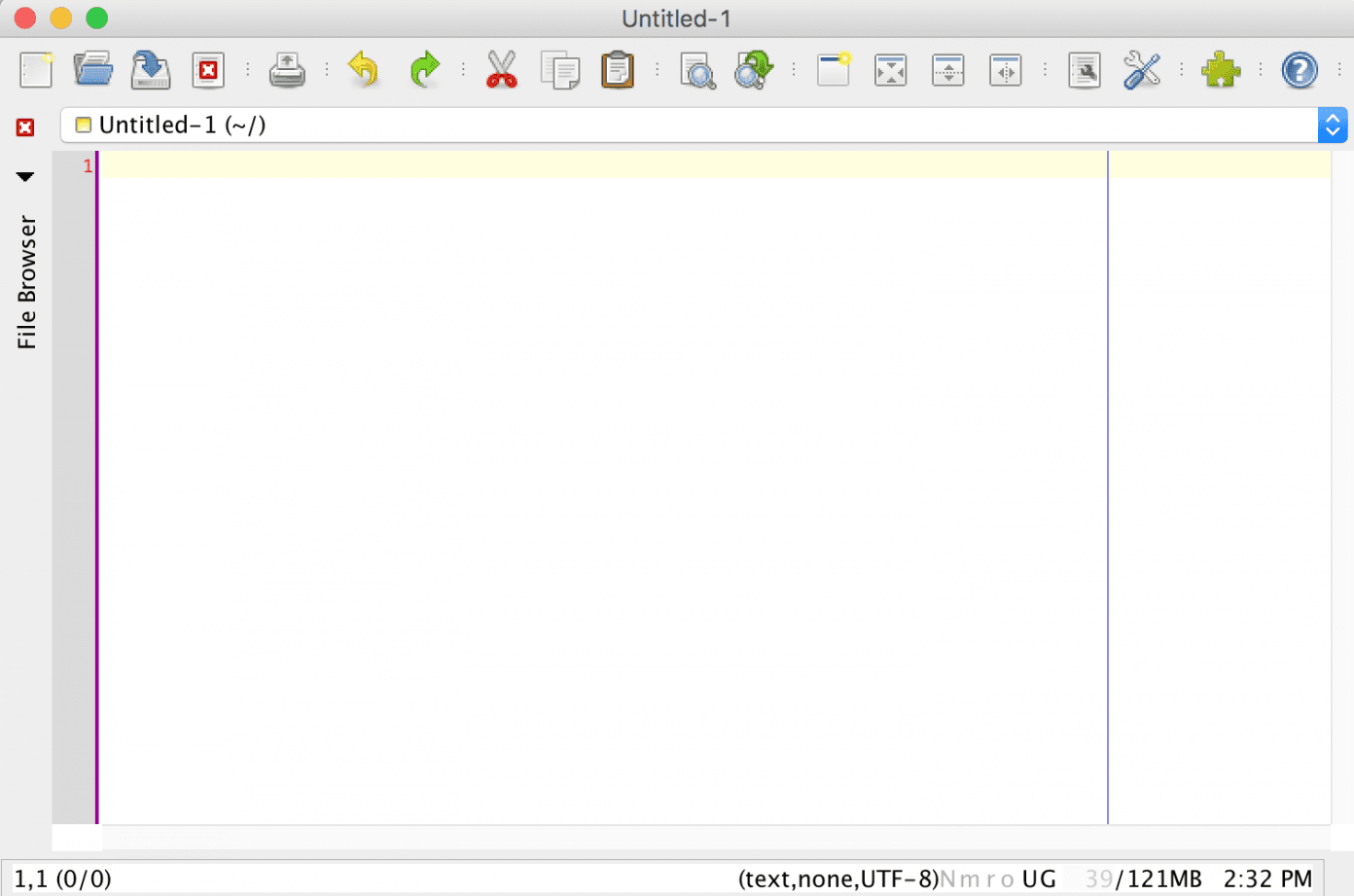Open the Plugin Manager puzzle icon
This screenshot has height=896, width=1354.
pyautogui.click(x=1221, y=69)
